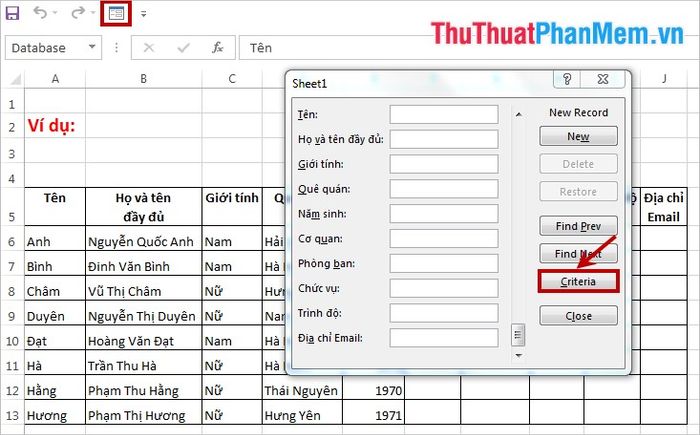Click the Redo arrow icon
The width and height of the screenshot is (700, 435).
click(x=77, y=14)
